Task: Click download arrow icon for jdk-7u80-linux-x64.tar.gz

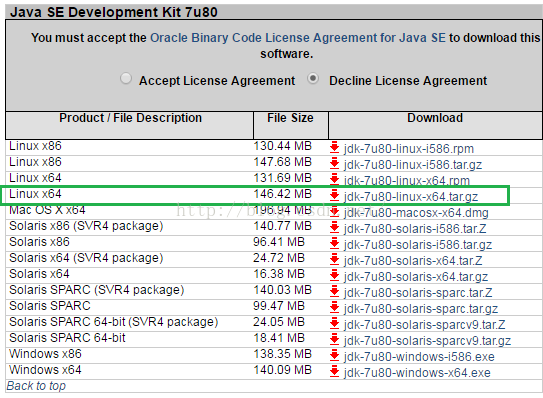Action: [334, 196]
